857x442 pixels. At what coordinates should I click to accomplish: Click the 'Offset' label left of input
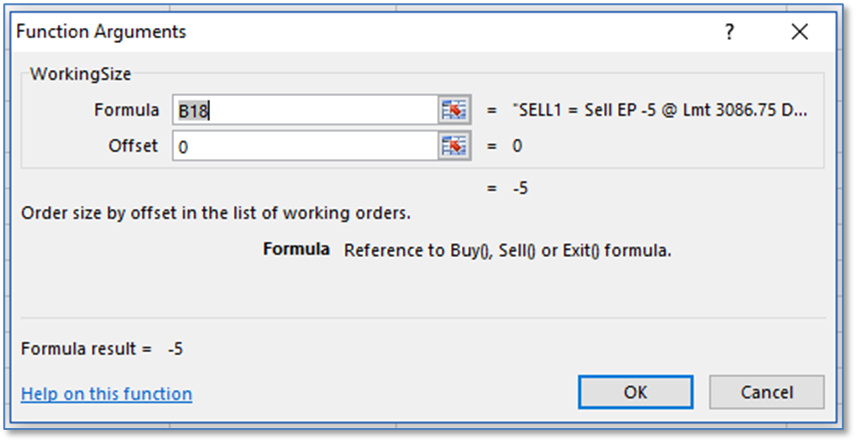(133, 146)
